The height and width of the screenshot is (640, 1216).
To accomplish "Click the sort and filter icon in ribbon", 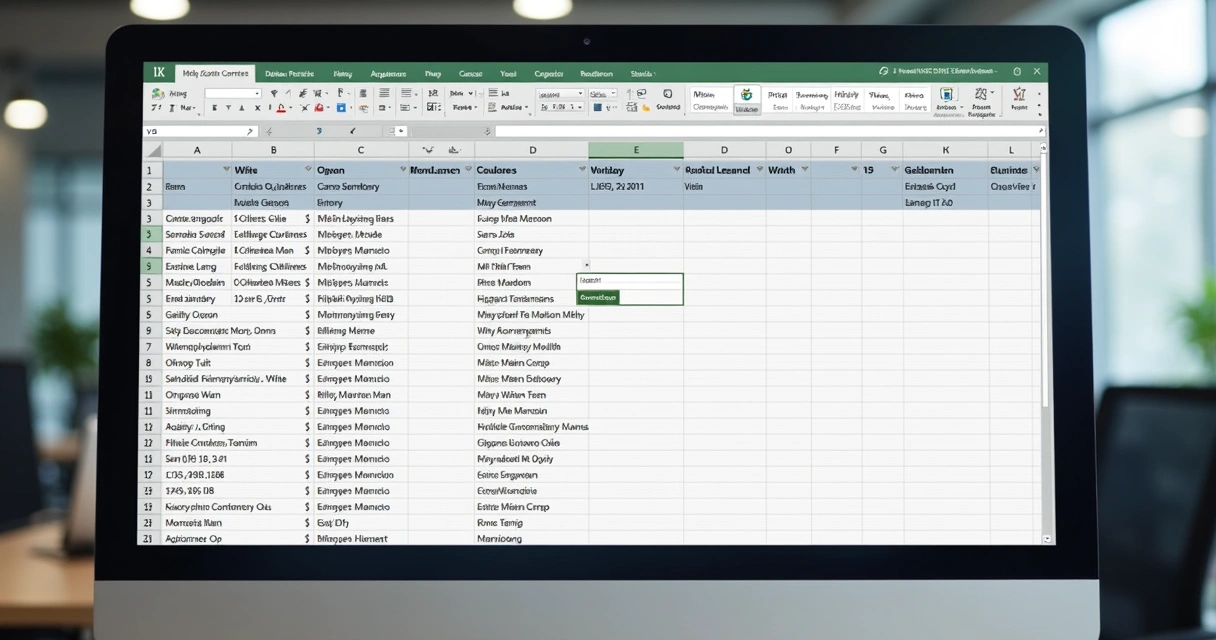I will (980, 94).
